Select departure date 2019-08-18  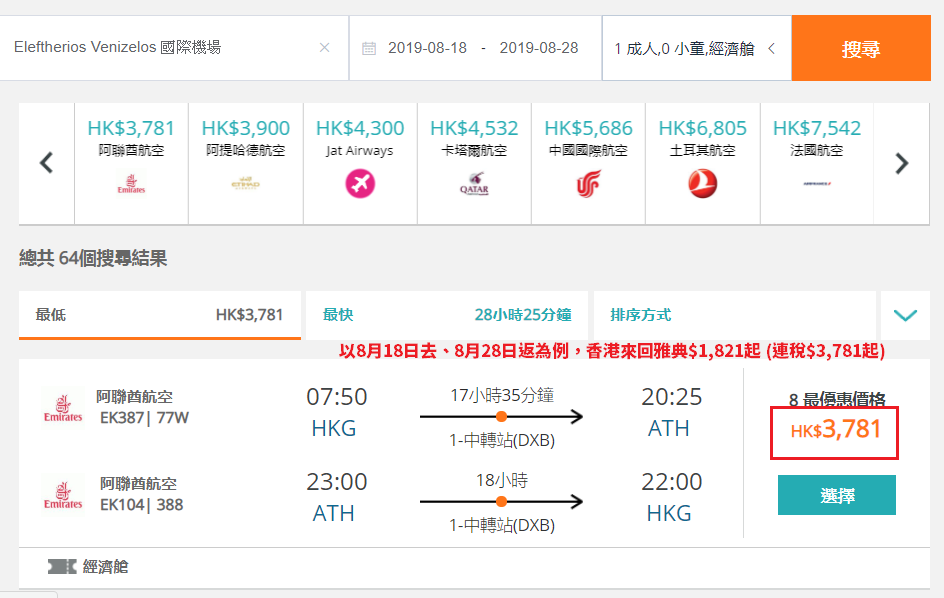pos(427,48)
